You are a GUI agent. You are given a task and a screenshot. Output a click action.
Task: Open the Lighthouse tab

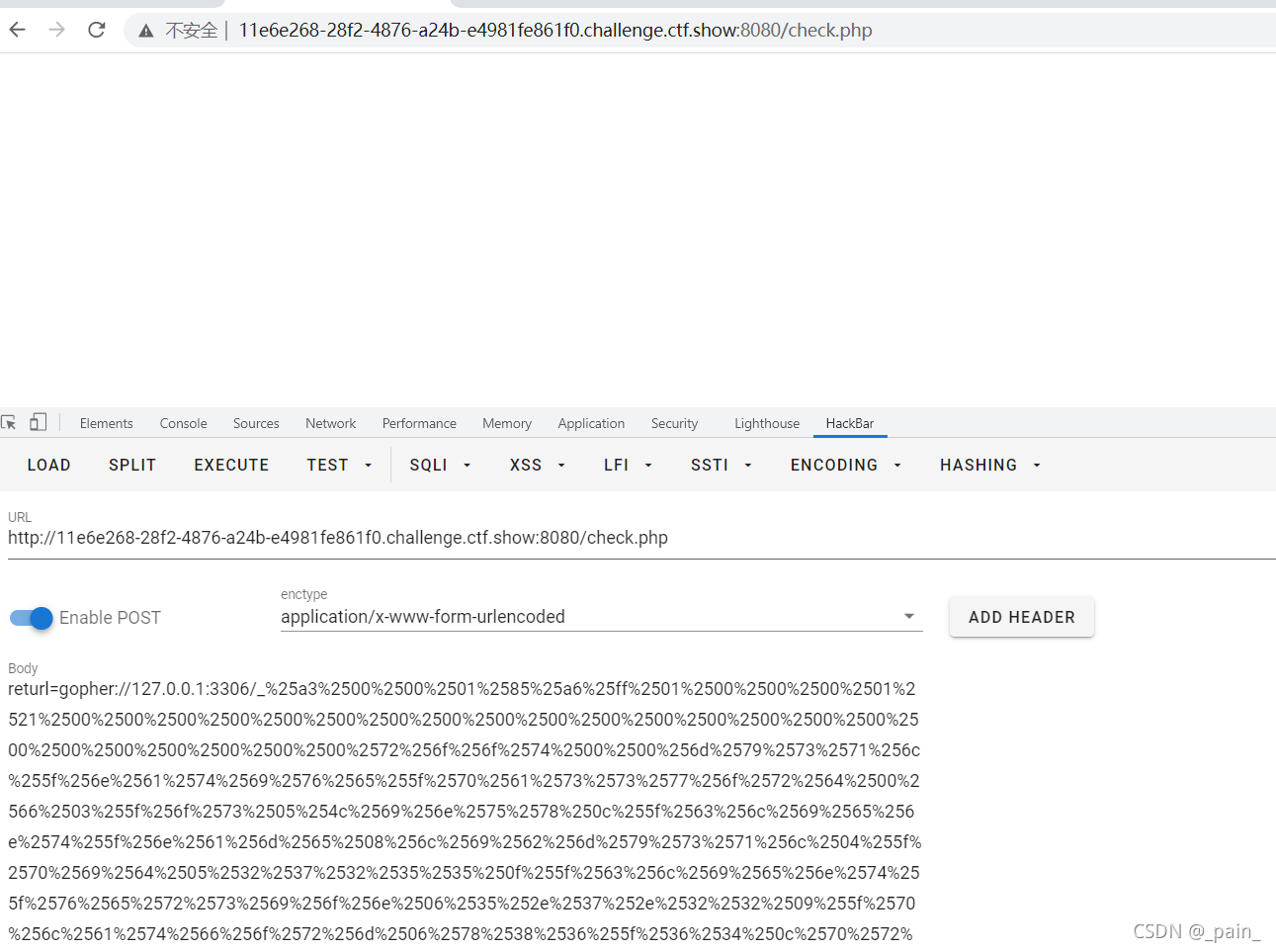click(767, 423)
